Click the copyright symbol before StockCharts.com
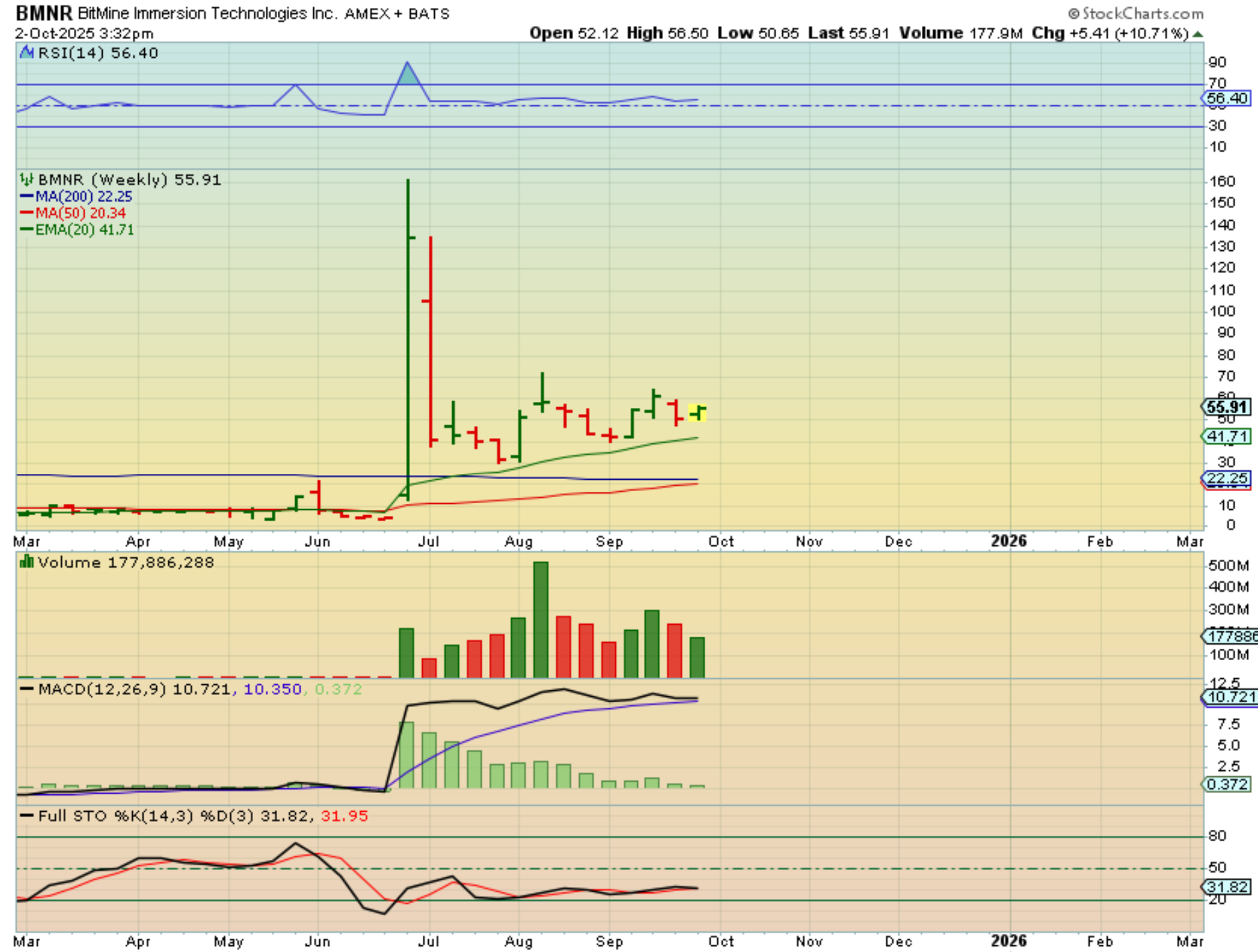Screen dimensions: 1258x952 pyautogui.click(x=1073, y=13)
